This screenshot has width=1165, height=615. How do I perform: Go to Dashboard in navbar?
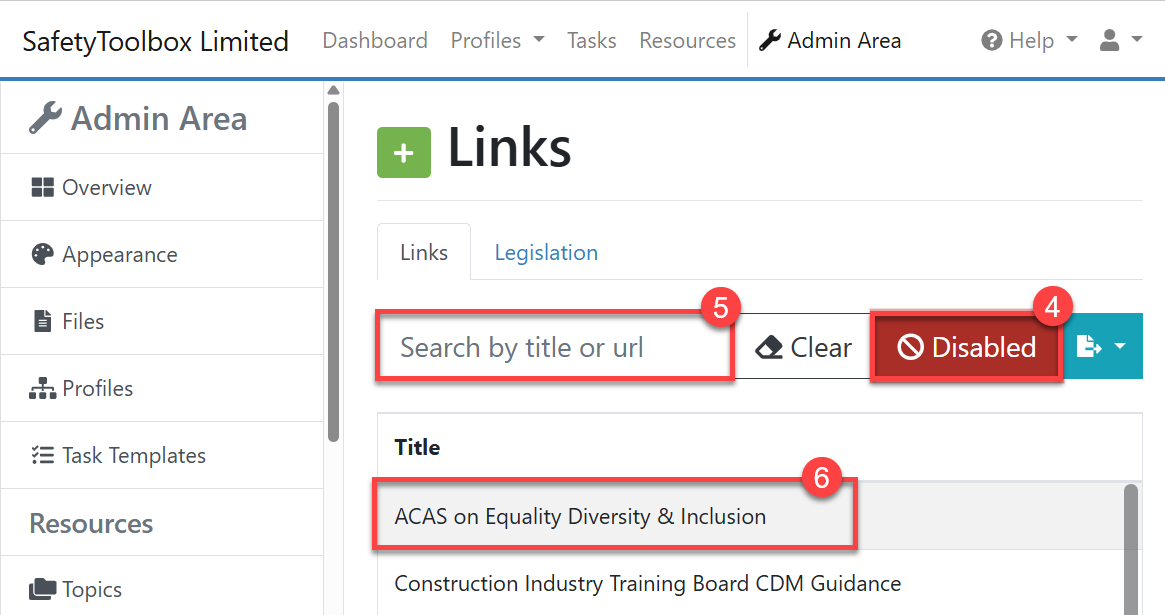375,41
